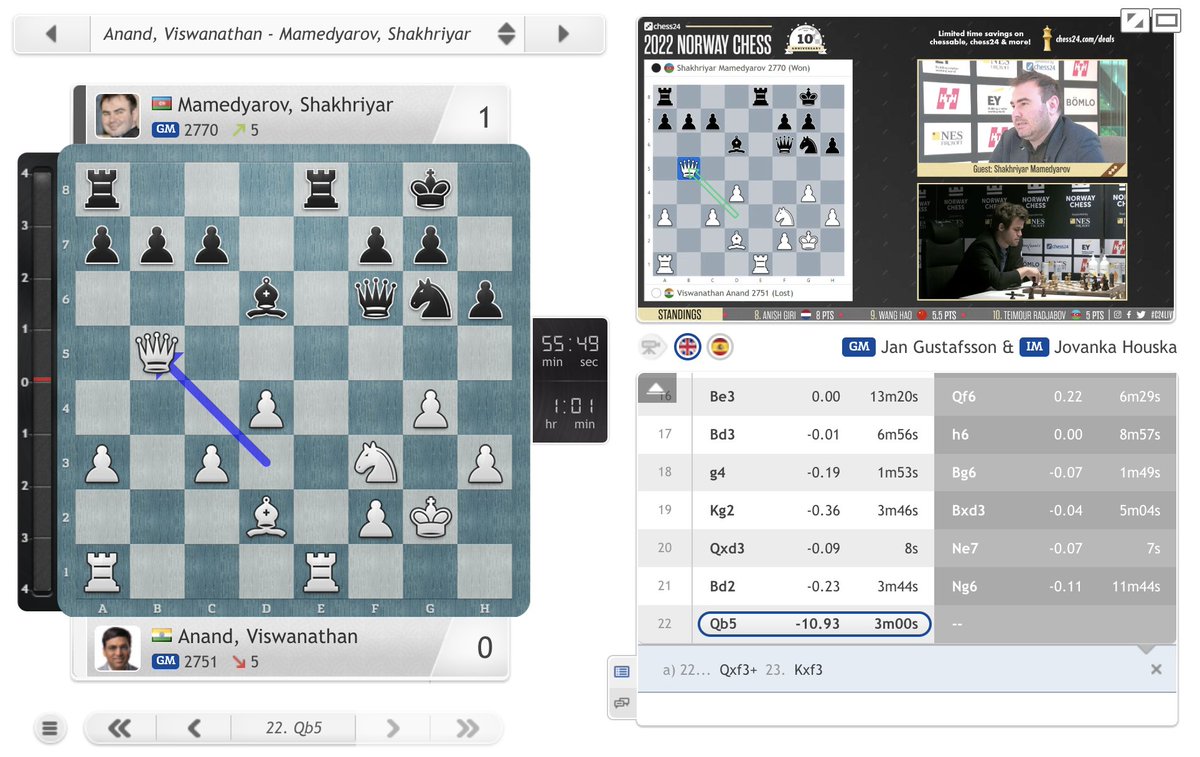Open the board hamburger menu

[x=51, y=729]
